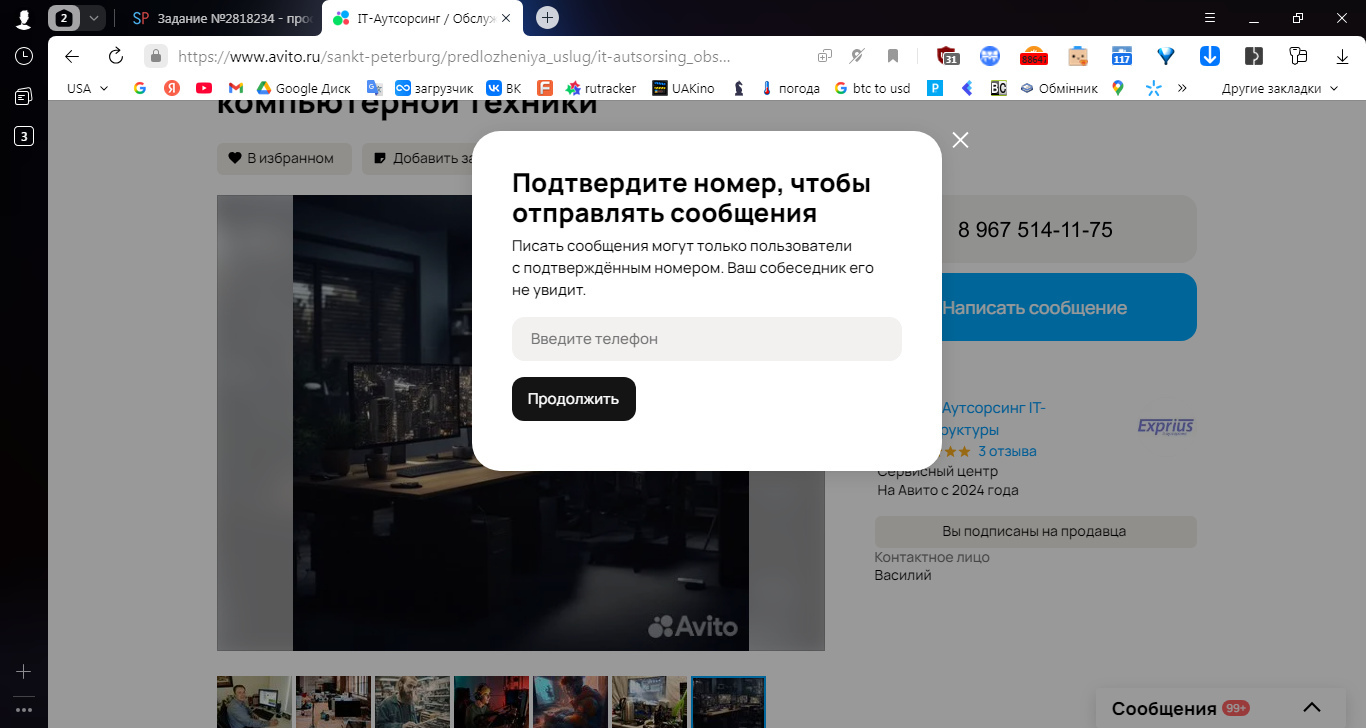Image resolution: width=1366 pixels, height=728 pixels.
Task: Show more bookmarks with the double-chevron
Action: tap(1182, 88)
